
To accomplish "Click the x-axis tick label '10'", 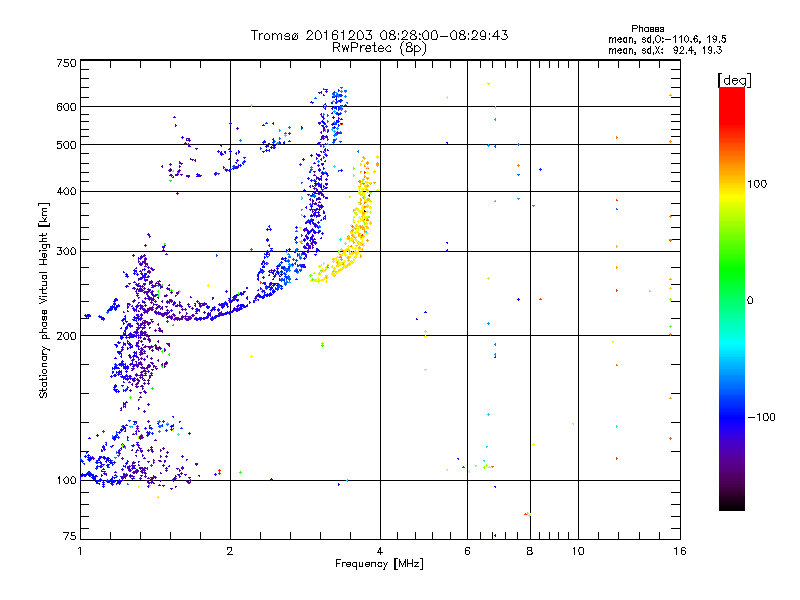I will 578,551.
